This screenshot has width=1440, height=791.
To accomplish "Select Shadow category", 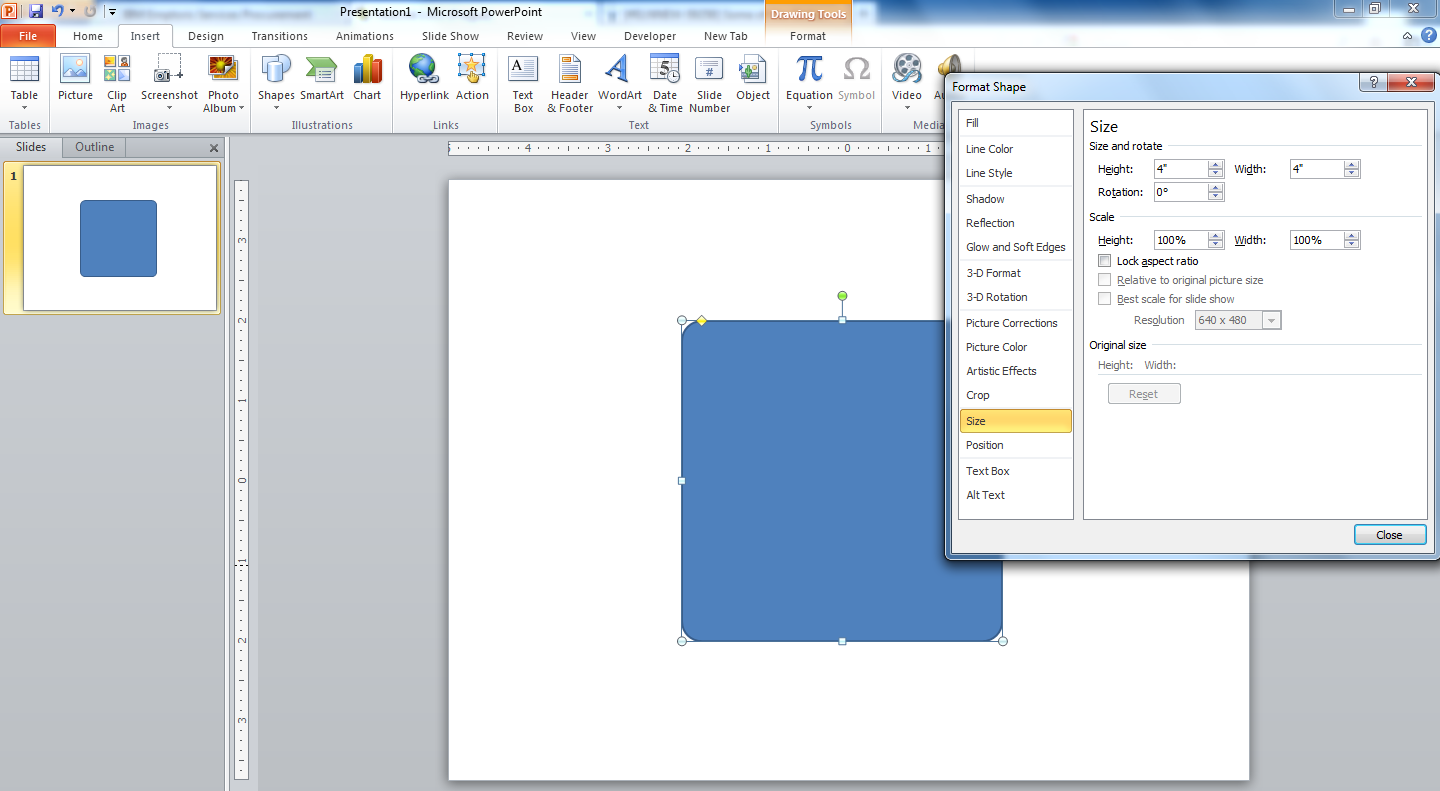I will 1015,199.
